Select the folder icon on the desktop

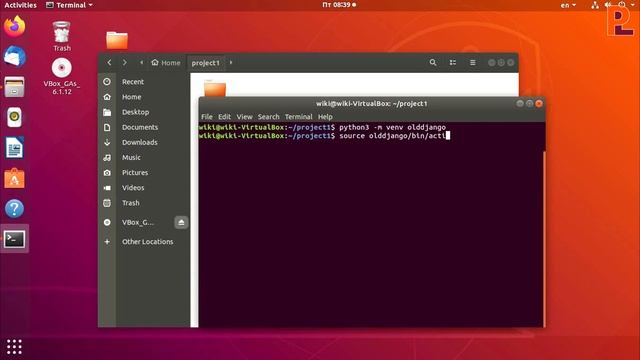coord(117,40)
